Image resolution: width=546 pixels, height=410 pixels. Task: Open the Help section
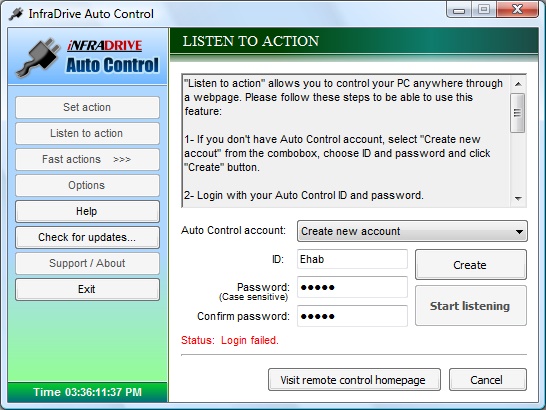point(87,211)
